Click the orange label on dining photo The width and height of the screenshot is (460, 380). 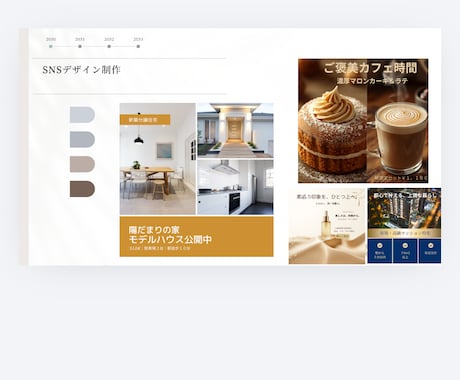pos(145,120)
